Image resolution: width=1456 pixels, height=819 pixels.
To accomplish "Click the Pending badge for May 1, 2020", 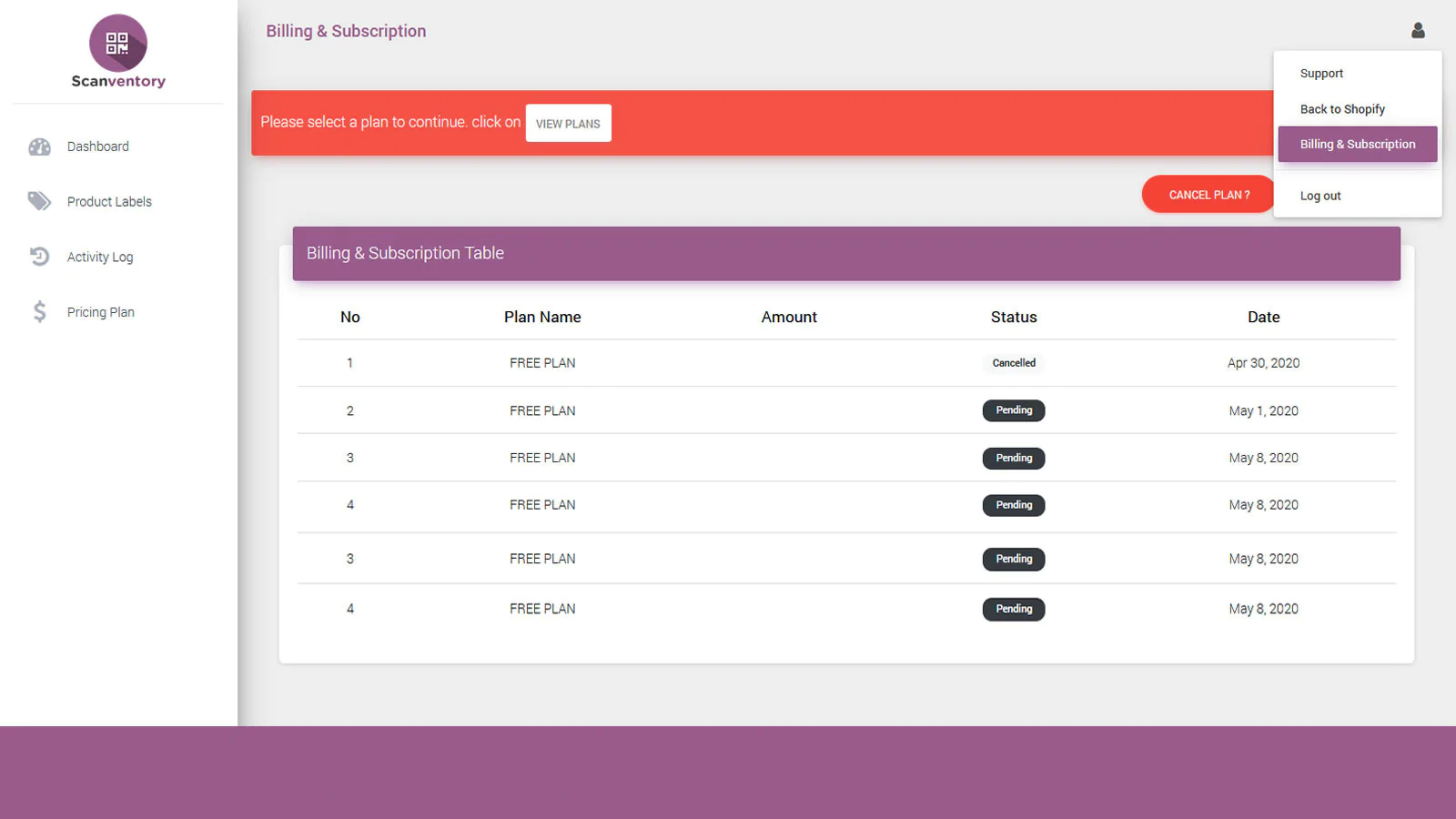I will click(x=1014, y=410).
